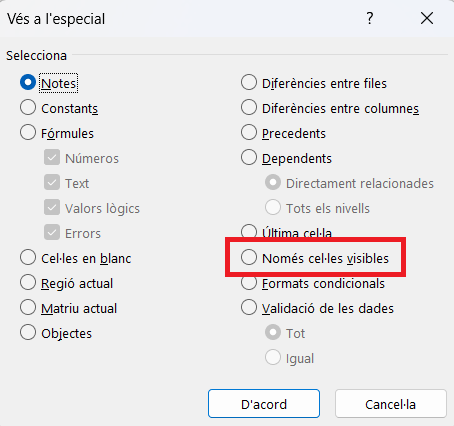Screen dimensions: 454x426
Task: Confirm with the D'acord button
Action: pyautogui.click(x=264, y=404)
